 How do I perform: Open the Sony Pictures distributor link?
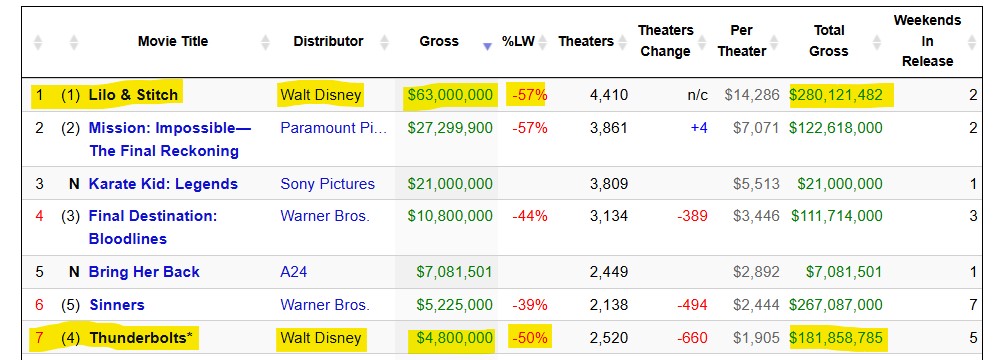click(x=327, y=184)
